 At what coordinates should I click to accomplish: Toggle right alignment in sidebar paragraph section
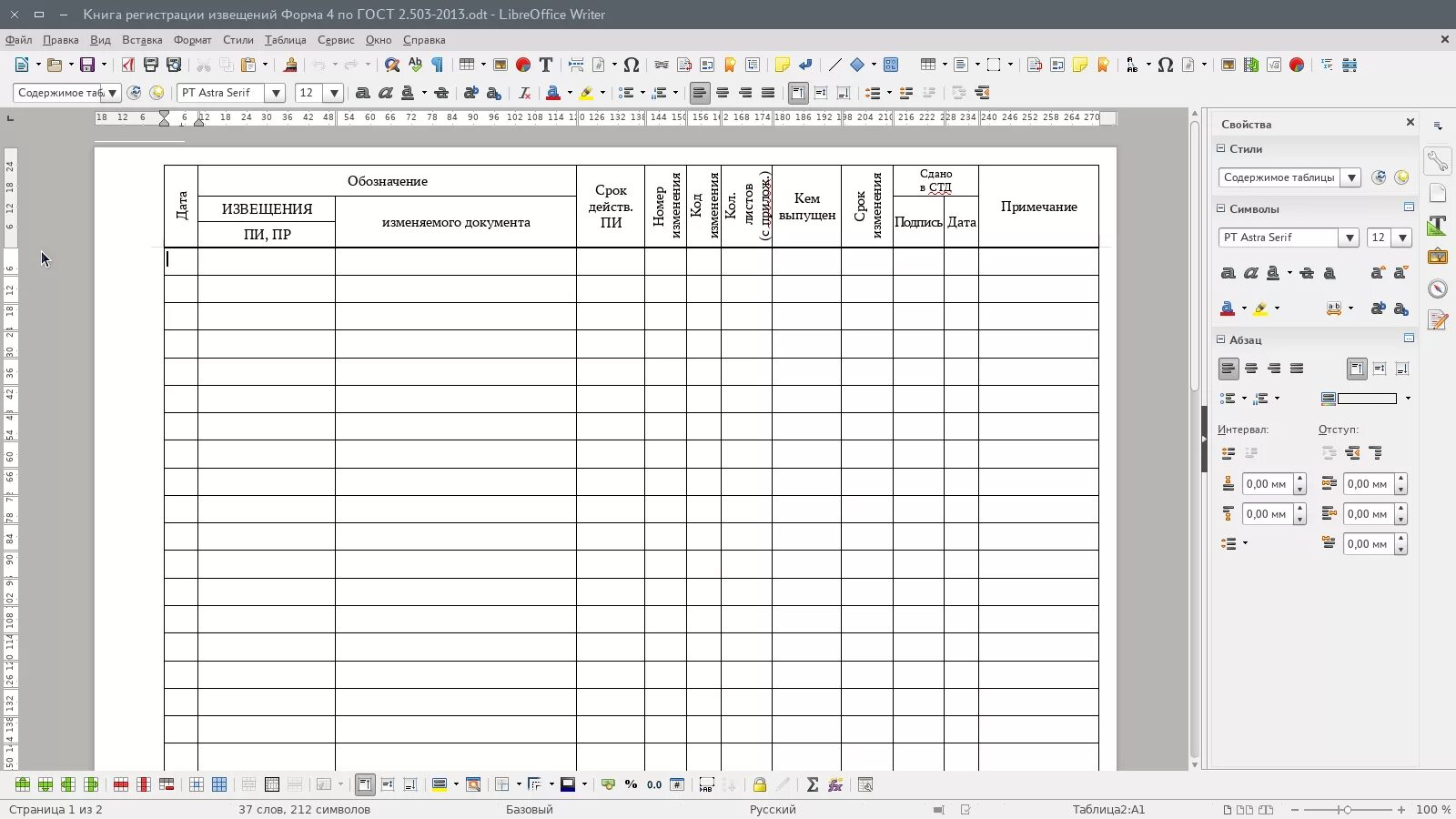pos(1274,369)
